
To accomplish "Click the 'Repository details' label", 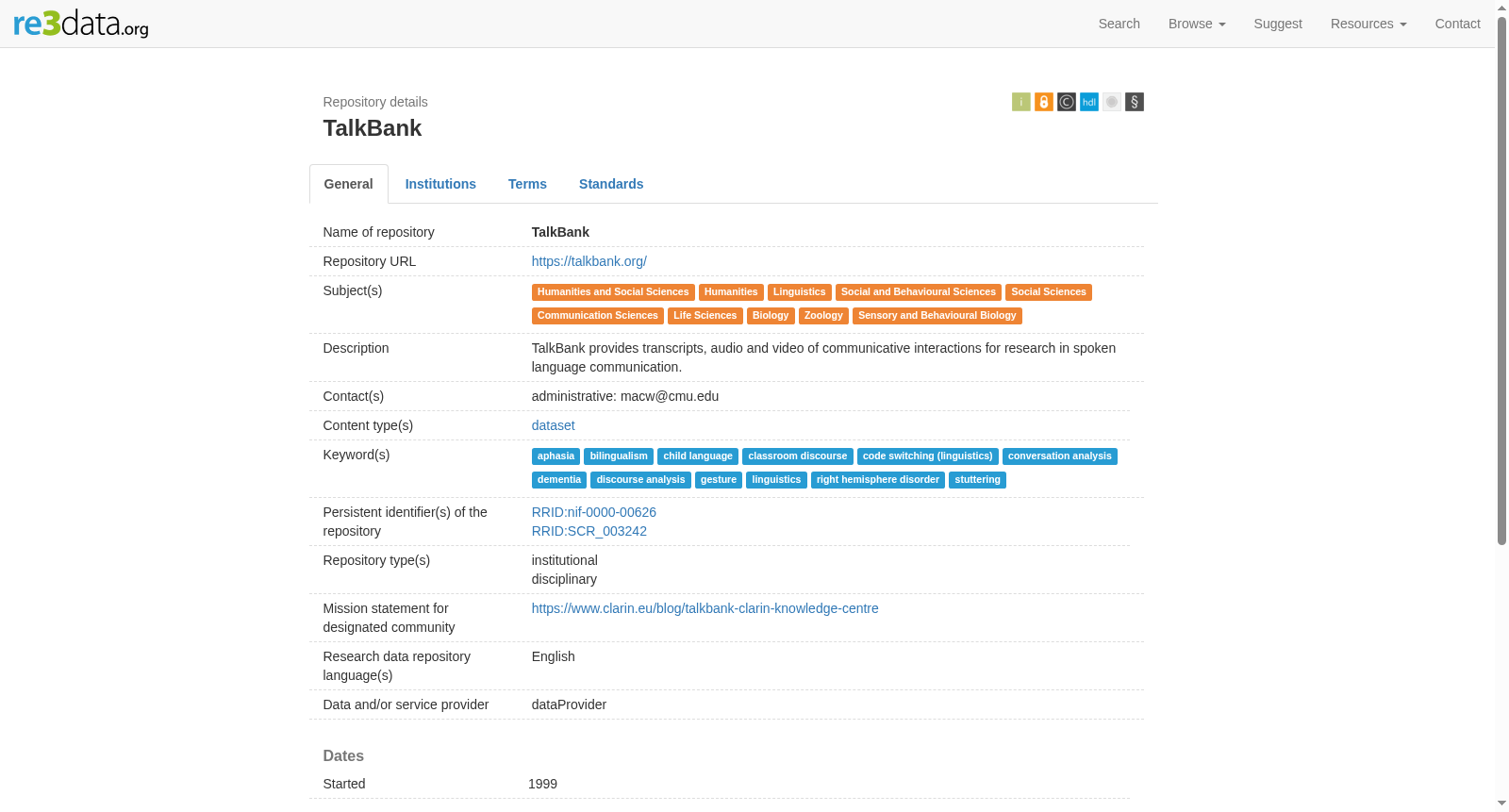I will pyautogui.click(x=375, y=102).
